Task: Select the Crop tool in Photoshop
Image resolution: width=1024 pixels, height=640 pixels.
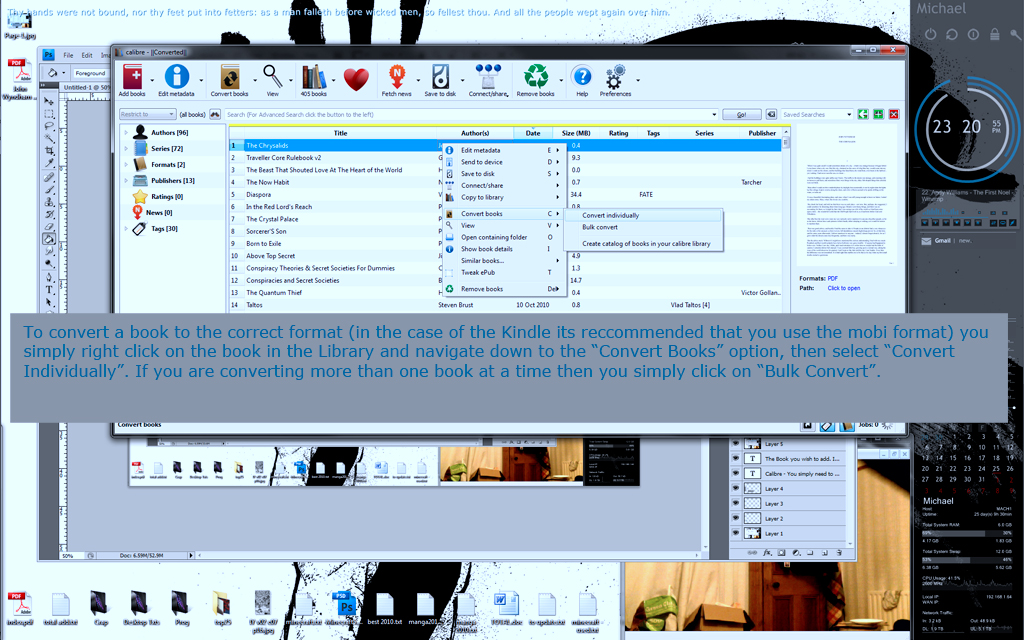Action: pyautogui.click(x=49, y=151)
